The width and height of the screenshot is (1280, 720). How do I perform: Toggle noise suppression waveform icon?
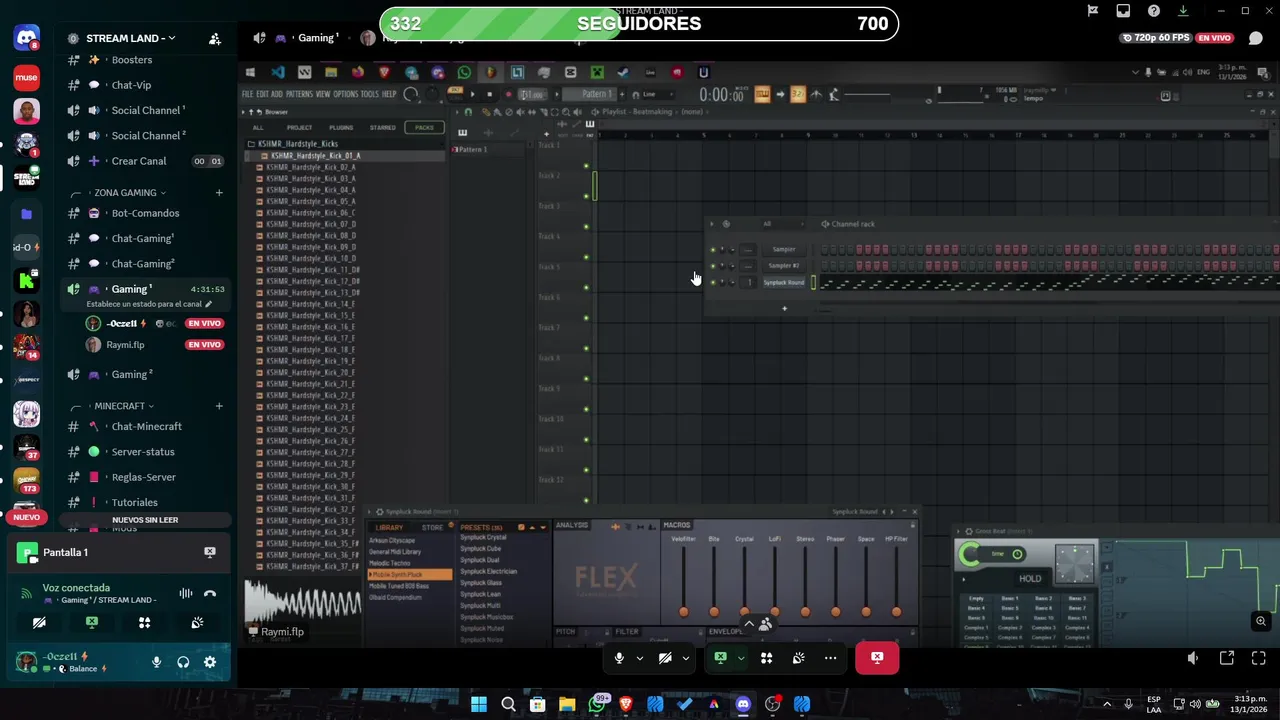coord(186,593)
